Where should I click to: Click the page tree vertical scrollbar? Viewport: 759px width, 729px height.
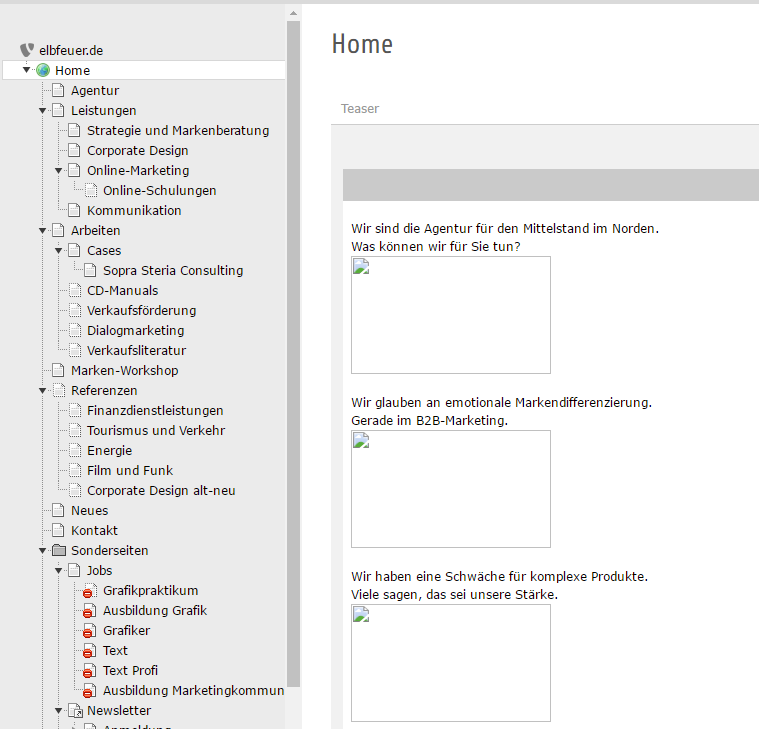(x=293, y=350)
